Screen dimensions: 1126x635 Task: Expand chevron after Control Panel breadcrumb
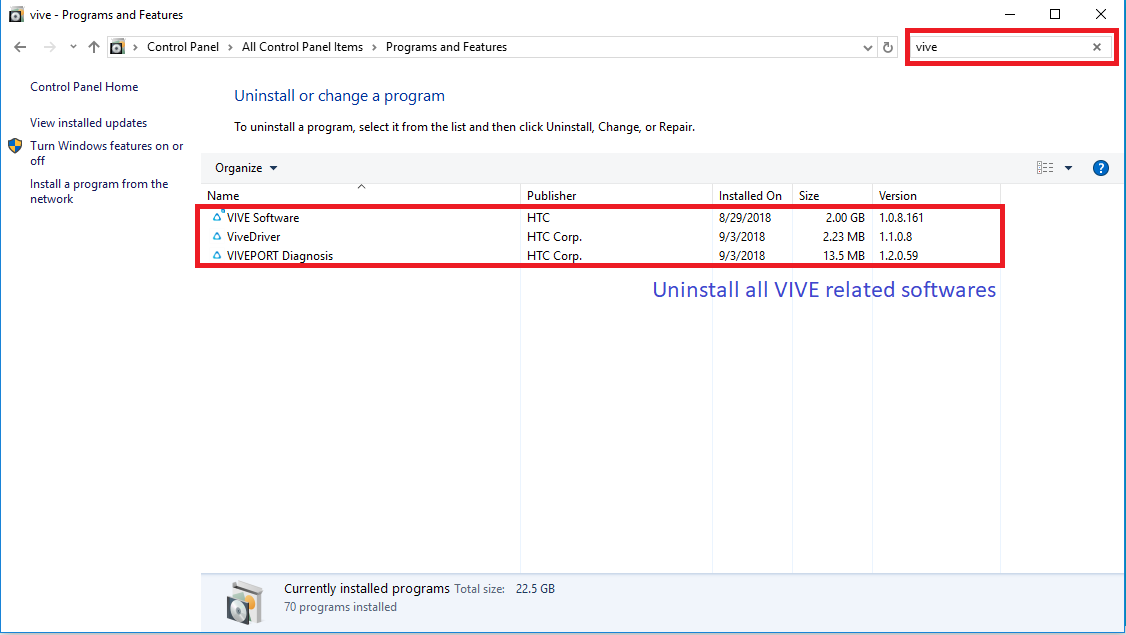tap(230, 47)
